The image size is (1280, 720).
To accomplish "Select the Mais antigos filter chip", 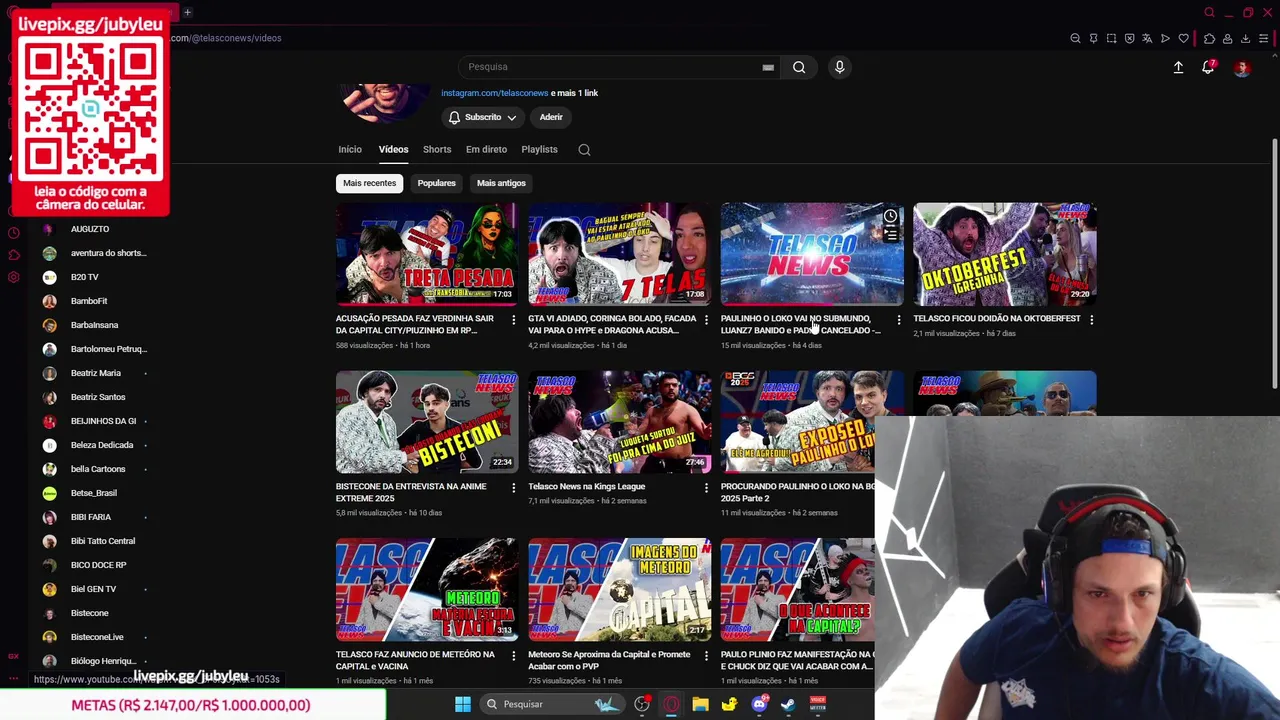I will pyautogui.click(x=501, y=183).
